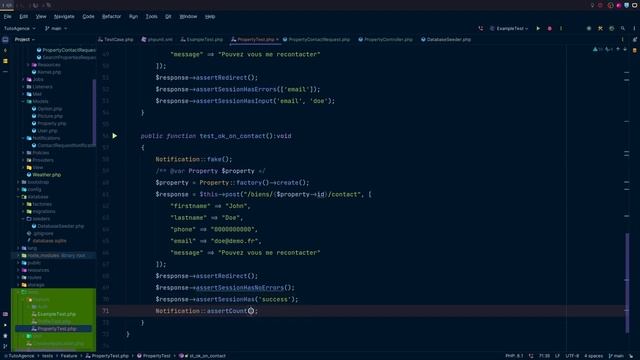Viewport: 640px width, 360px height.
Task: Click the warnings indicator in the editor
Action: coord(597,49)
